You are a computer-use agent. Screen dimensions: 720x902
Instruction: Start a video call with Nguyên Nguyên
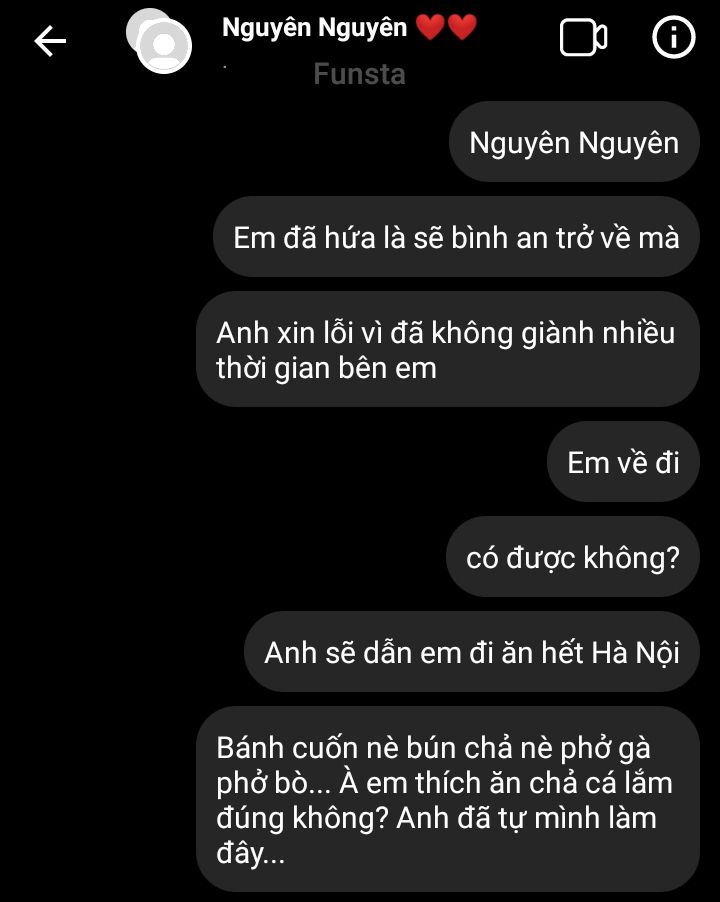tap(583, 38)
